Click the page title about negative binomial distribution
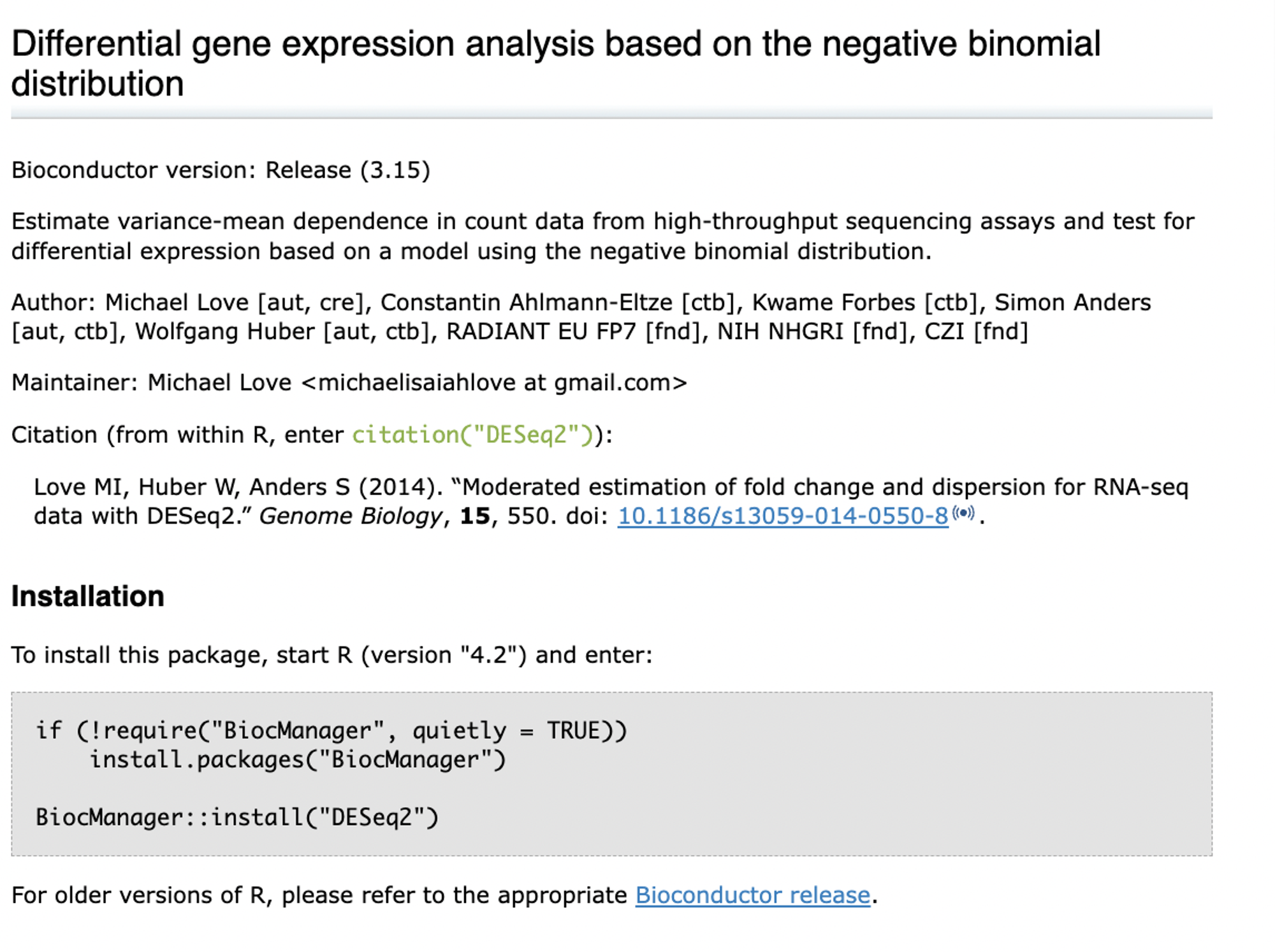The height and width of the screenshot is (952, 1275). 556,63
